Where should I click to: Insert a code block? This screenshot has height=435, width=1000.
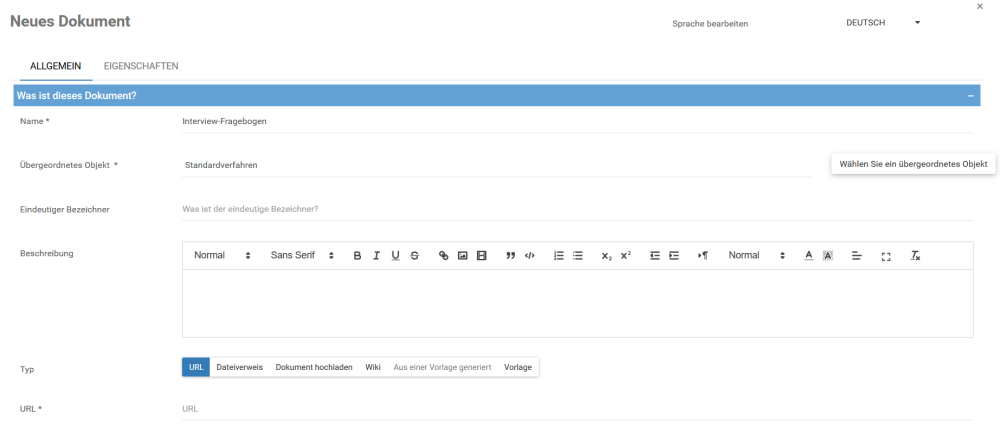529,256
